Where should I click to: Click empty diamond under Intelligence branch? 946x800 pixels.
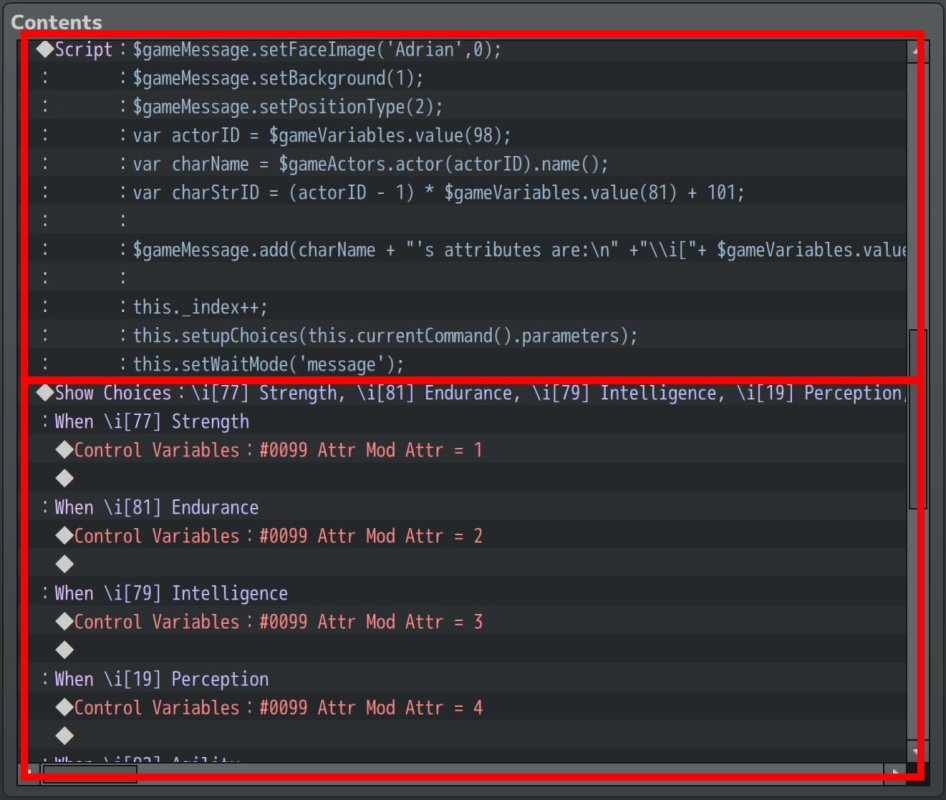[x=65, y=650]
